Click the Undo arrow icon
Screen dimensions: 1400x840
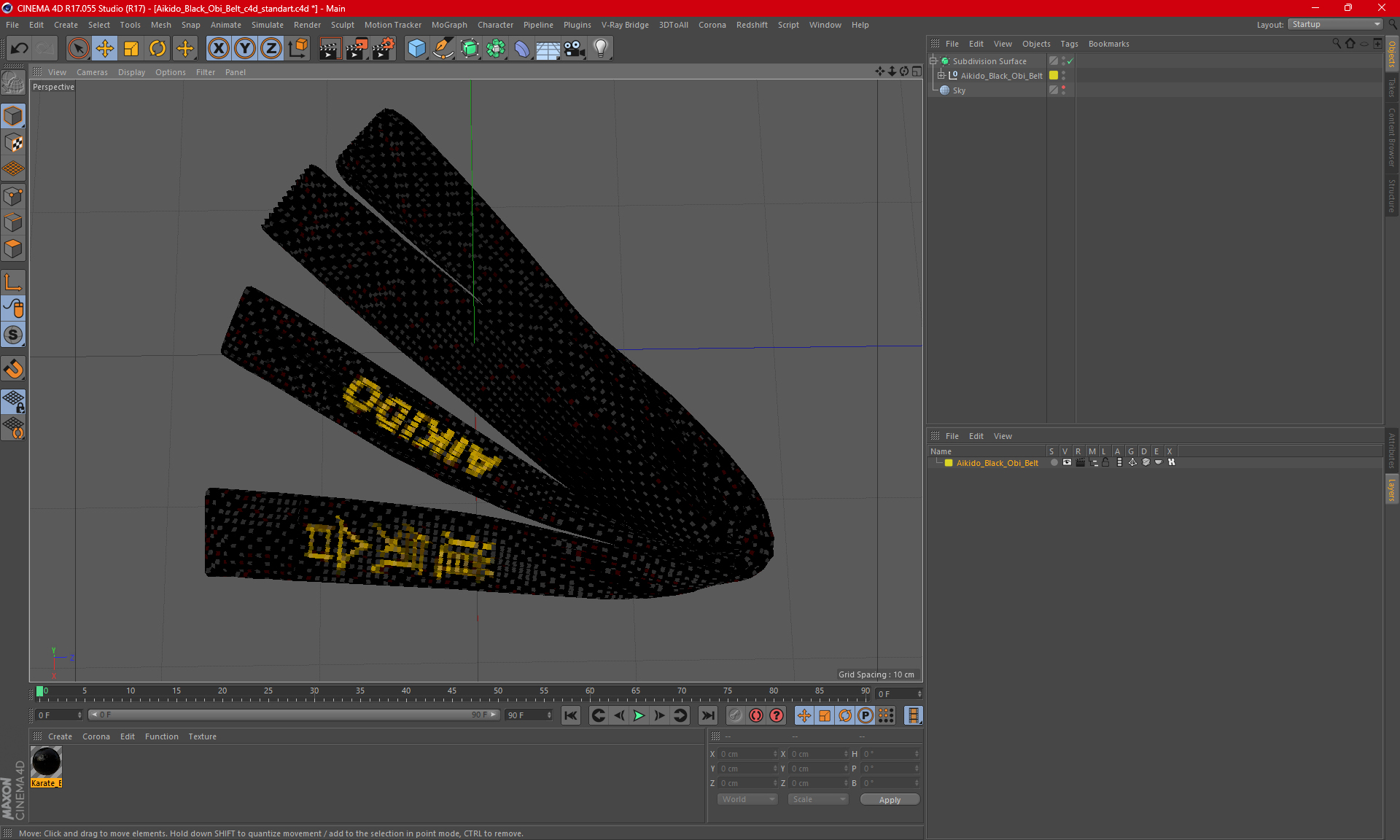click(19, 48)
